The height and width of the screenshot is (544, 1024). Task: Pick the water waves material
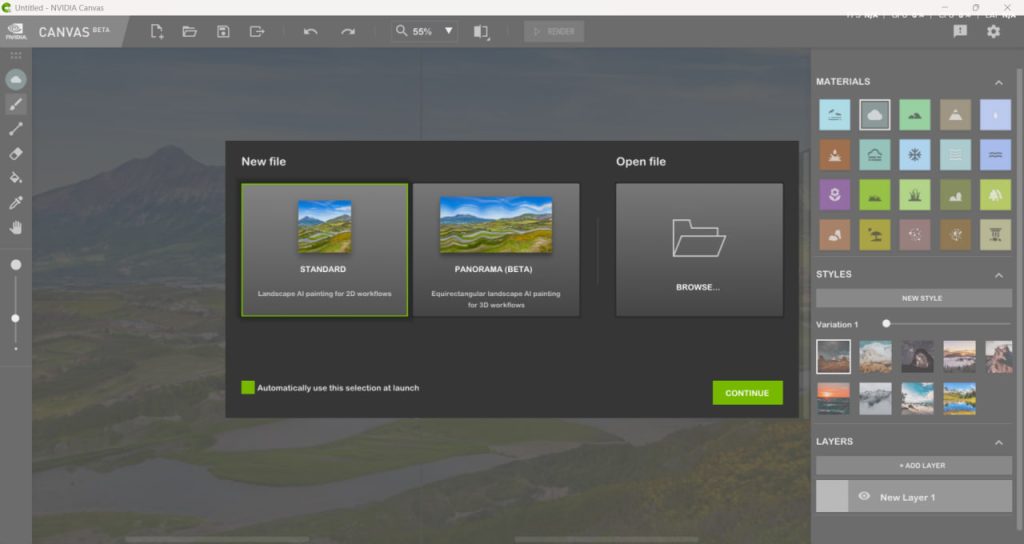coord(995,155)
